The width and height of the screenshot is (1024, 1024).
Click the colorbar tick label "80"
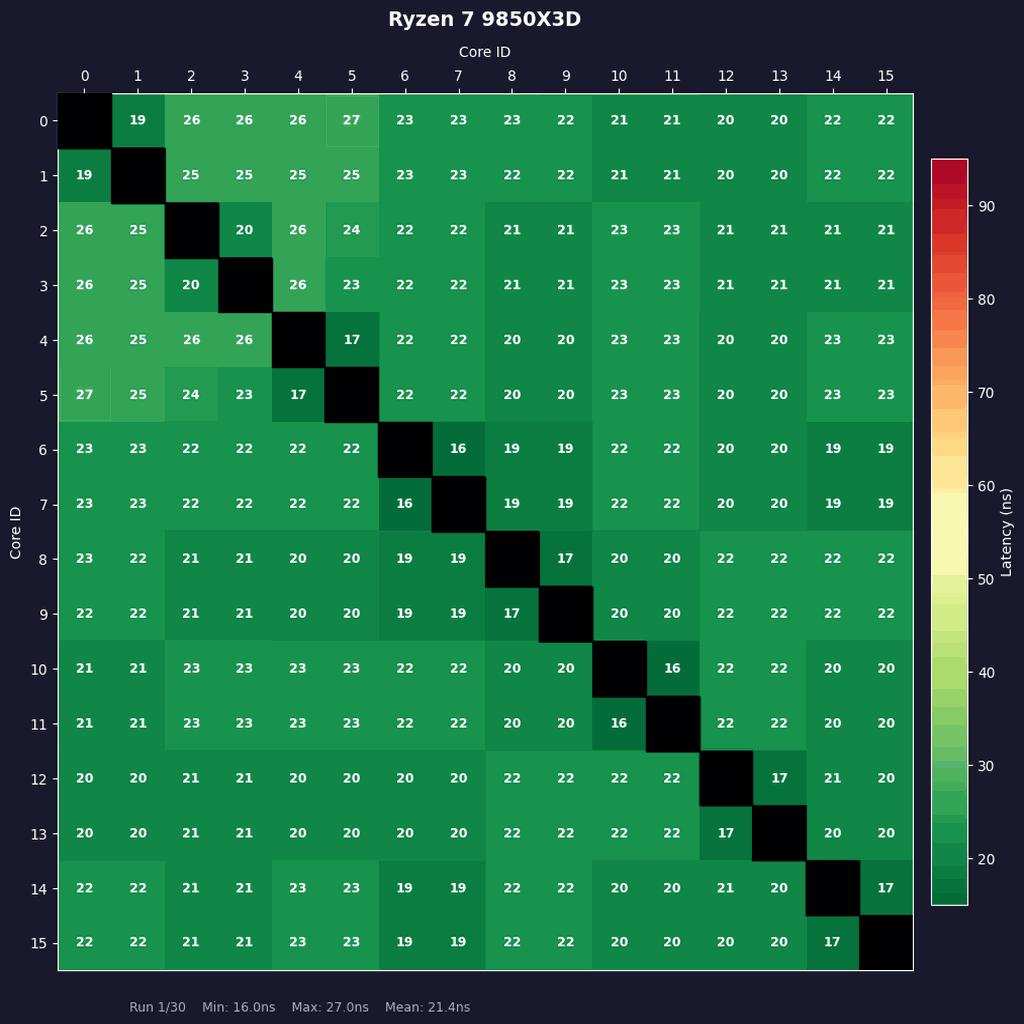[986, 300]
